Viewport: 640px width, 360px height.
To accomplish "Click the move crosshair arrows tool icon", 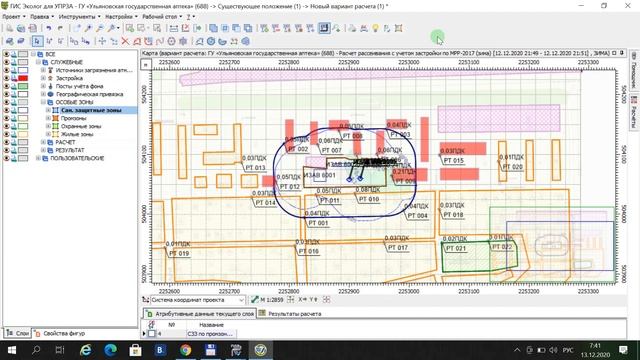I will point(102,41).
